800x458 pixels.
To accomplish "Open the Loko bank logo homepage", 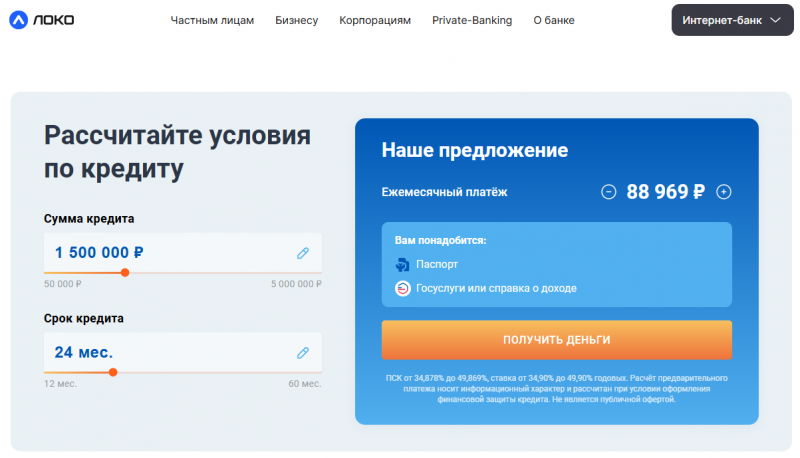I will pyautogui.click(x=42, y=20).
